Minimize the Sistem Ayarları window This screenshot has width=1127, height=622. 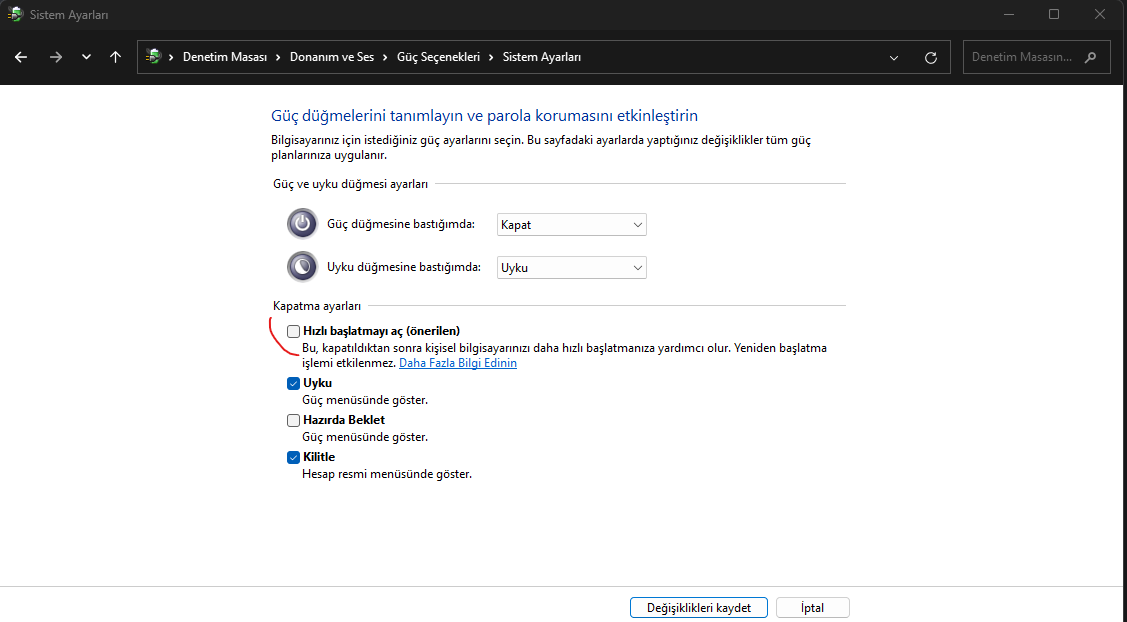pos(1008,14)
